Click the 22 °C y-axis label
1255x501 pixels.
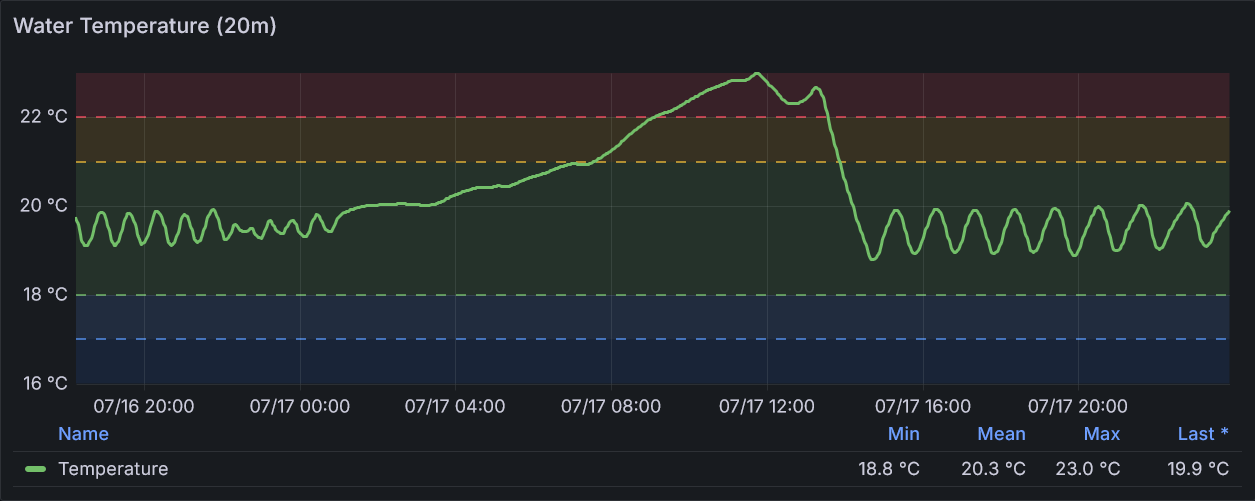44,117
